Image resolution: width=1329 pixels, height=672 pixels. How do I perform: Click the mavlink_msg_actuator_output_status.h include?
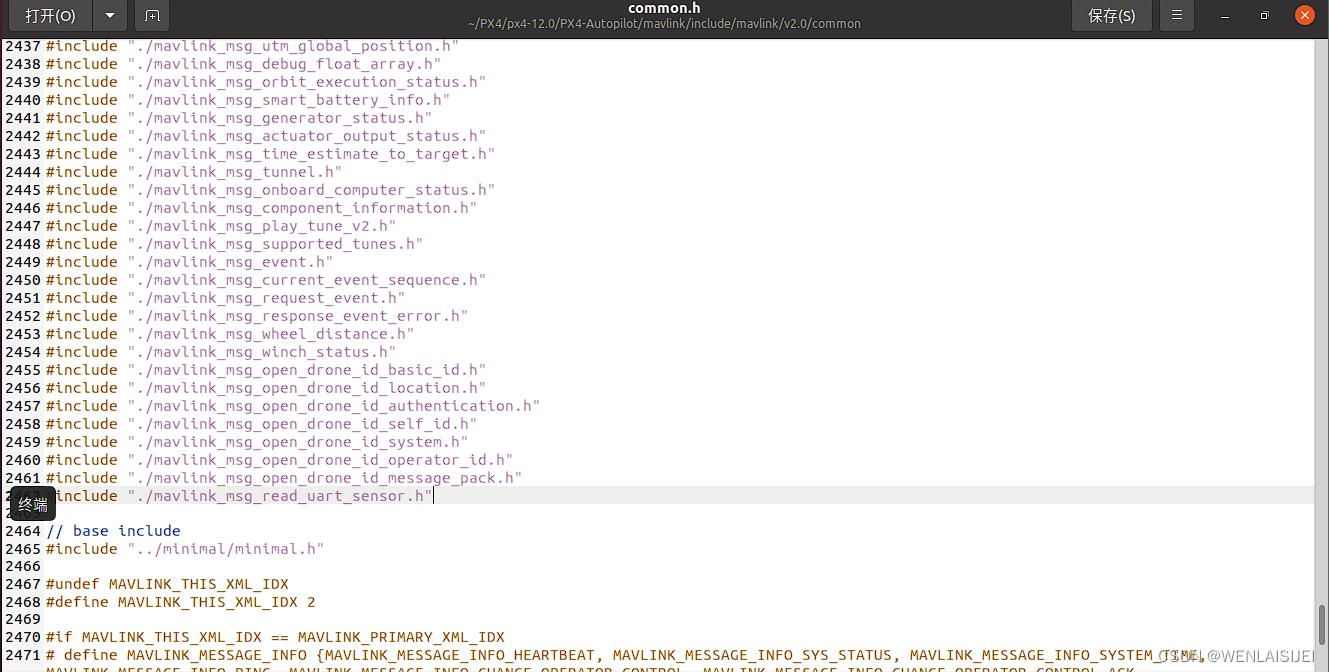coord(266,136)
